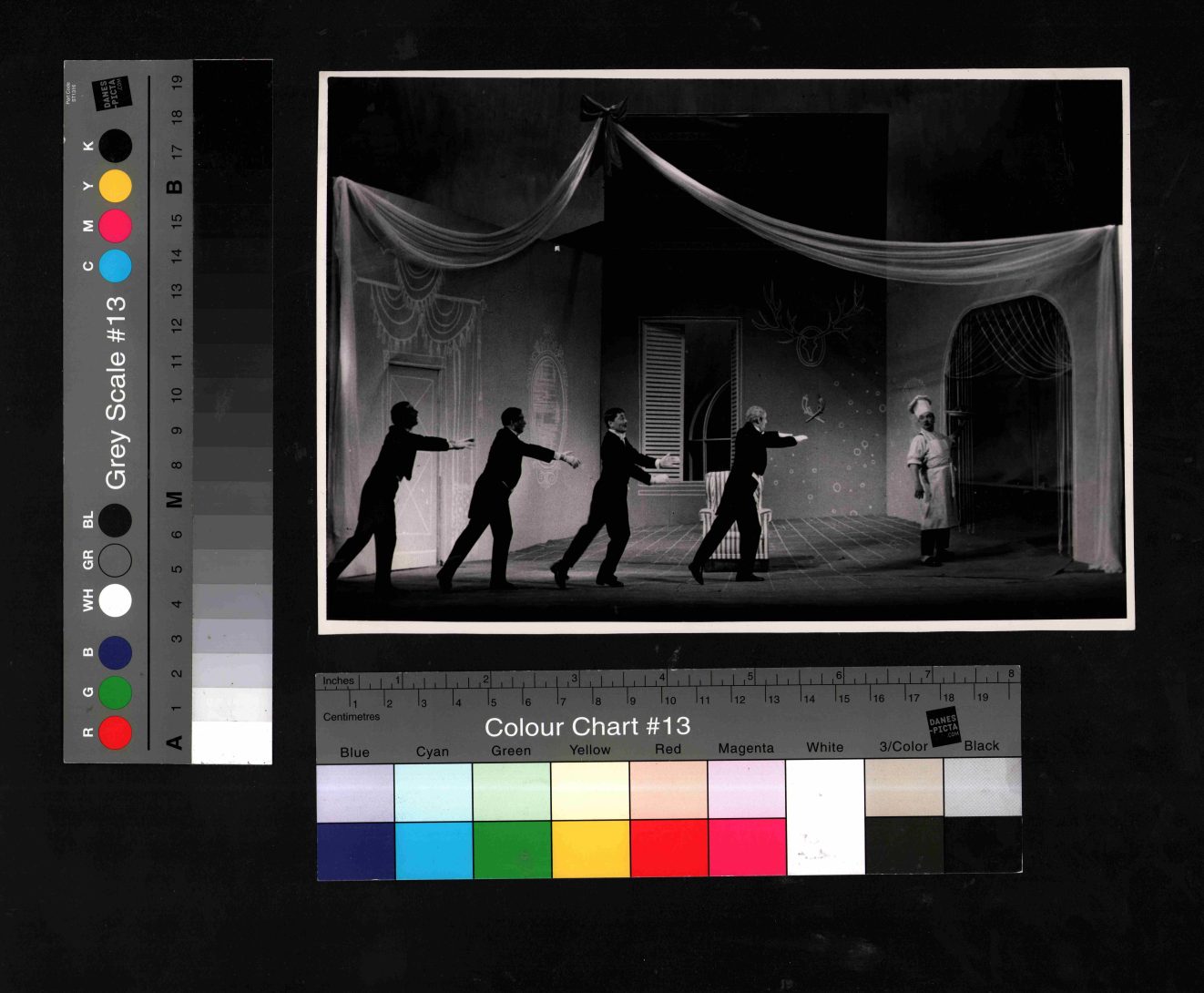Pick the dark blue swatch under Blue
Screen dimensions: 1204x993
(x=355, y=851)
